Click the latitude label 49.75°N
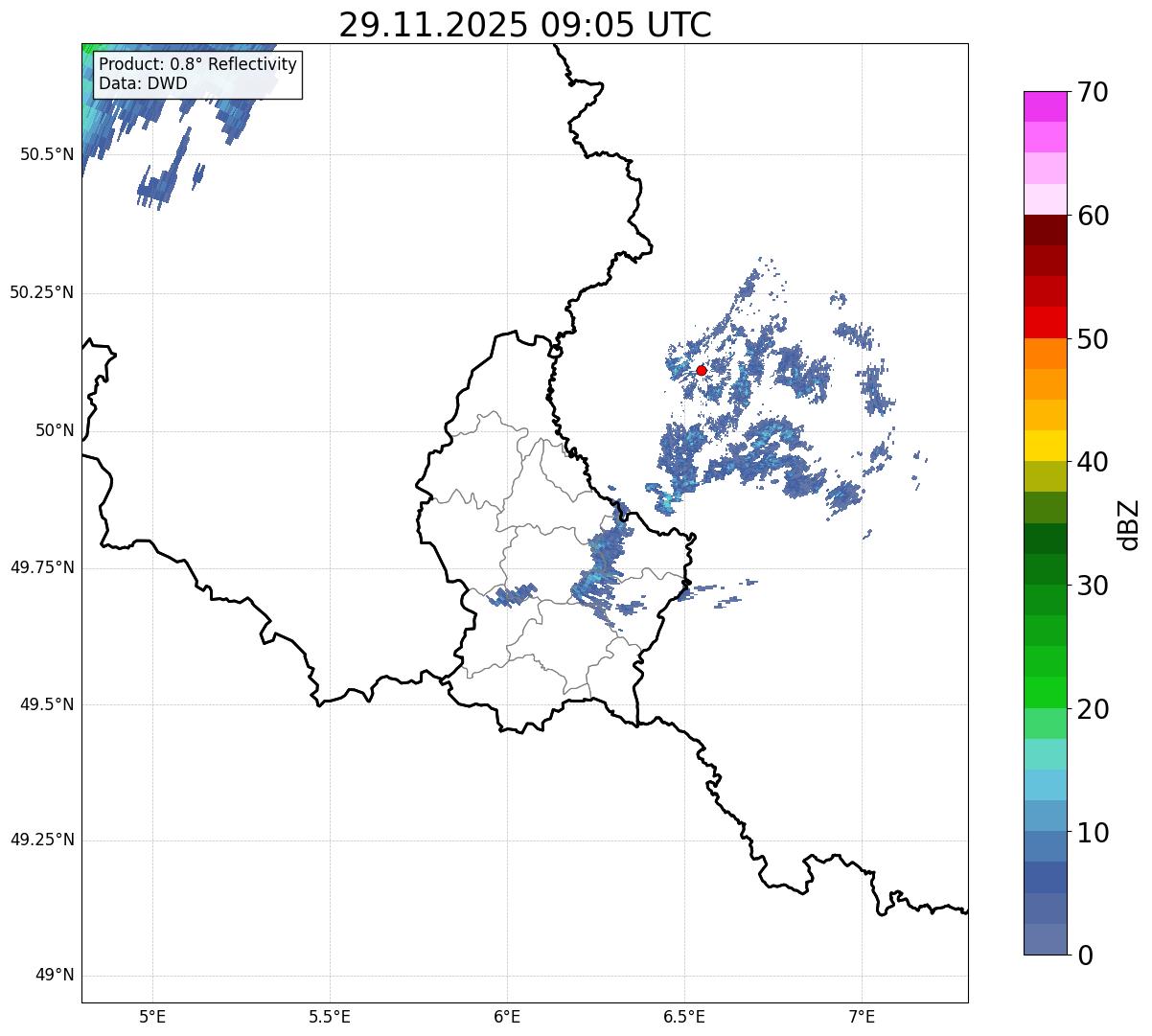 point(42,568)
